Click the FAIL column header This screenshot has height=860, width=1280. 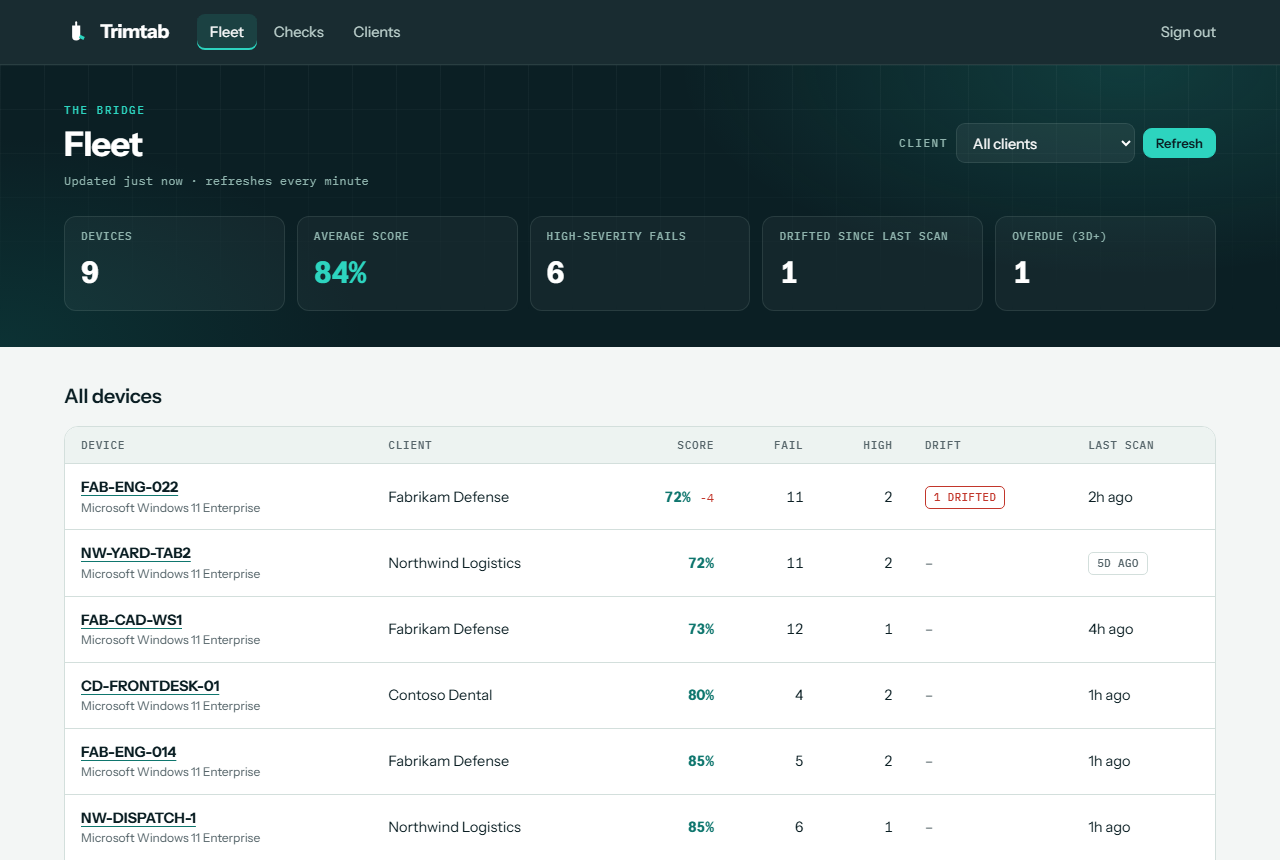[788, 445]
